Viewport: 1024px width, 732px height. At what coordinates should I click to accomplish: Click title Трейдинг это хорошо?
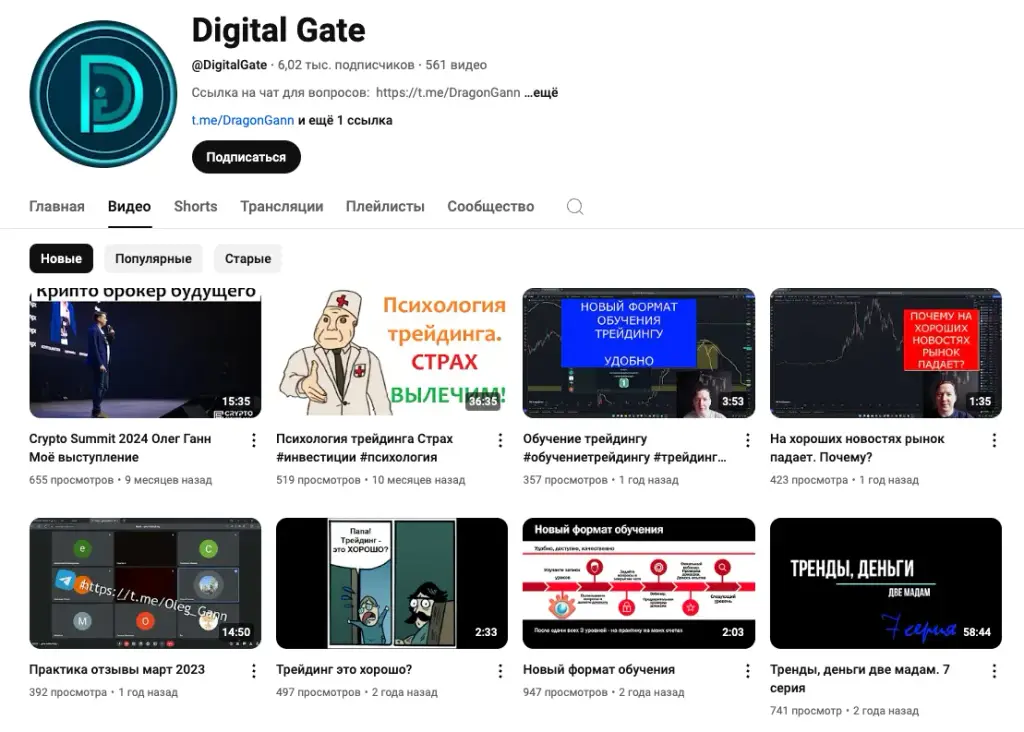[x=344, y=669]
